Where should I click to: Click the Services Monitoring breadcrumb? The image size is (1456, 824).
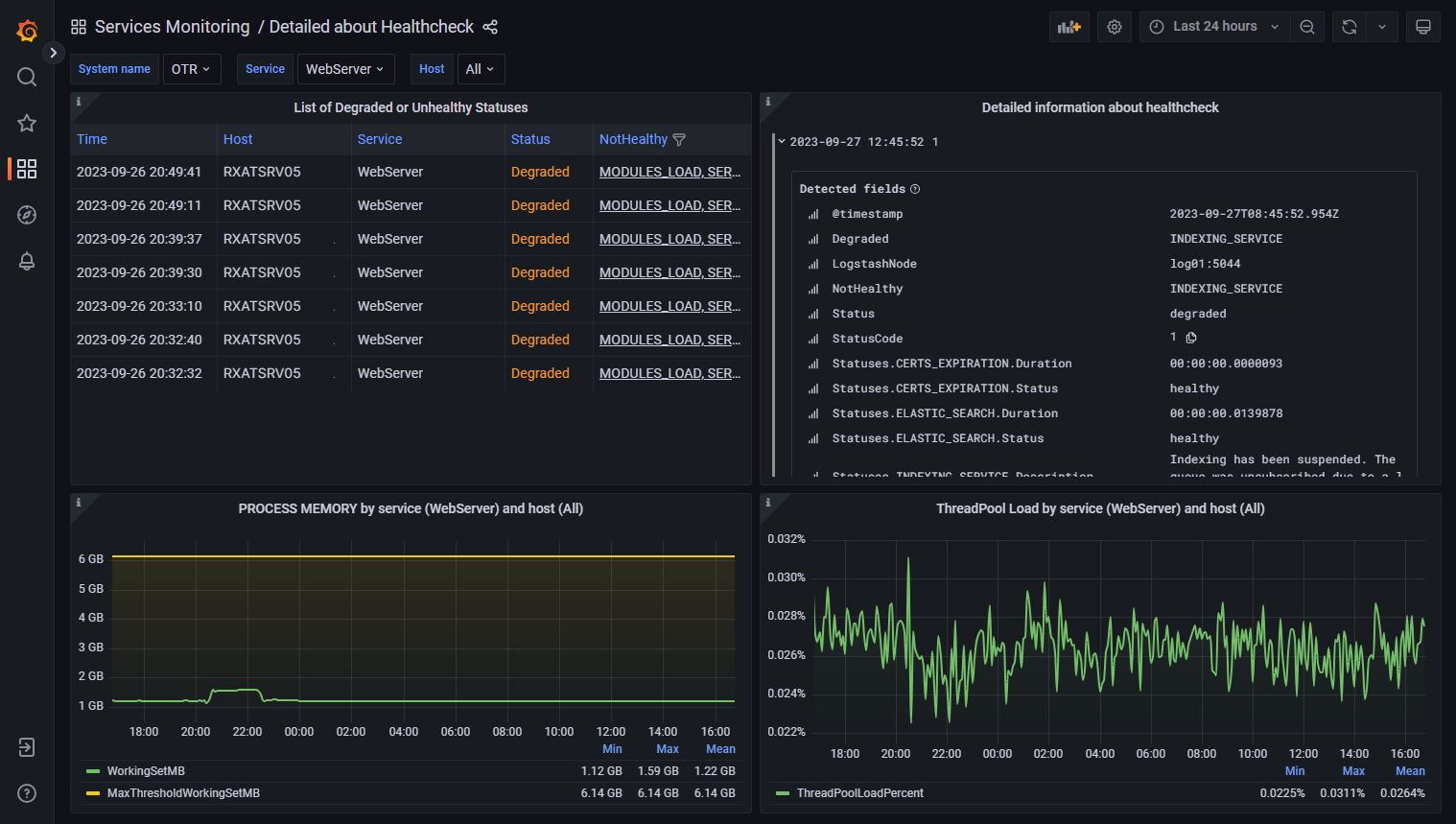172,27
